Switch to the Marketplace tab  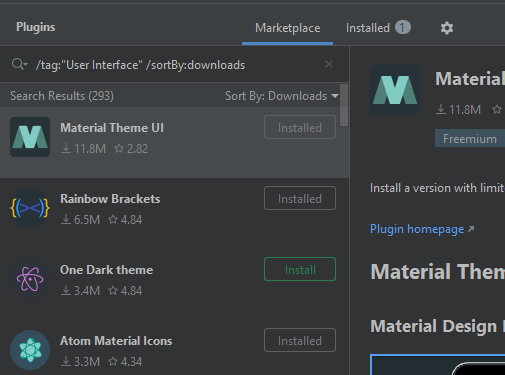click(287, 28)
